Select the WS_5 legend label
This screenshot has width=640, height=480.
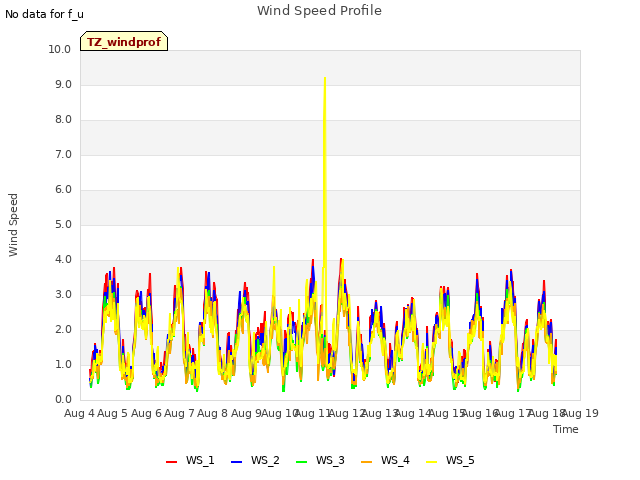click(460, 460)
